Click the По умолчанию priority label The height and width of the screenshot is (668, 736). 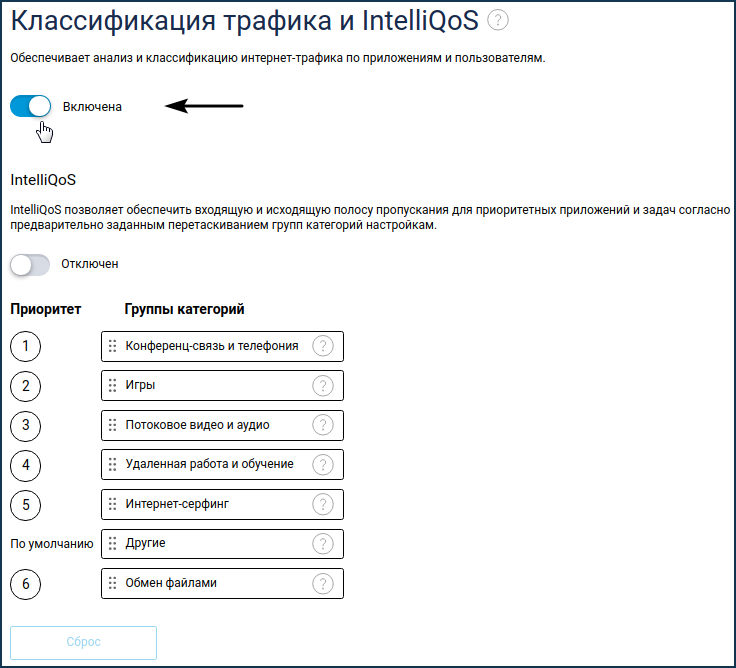point(52,544)
